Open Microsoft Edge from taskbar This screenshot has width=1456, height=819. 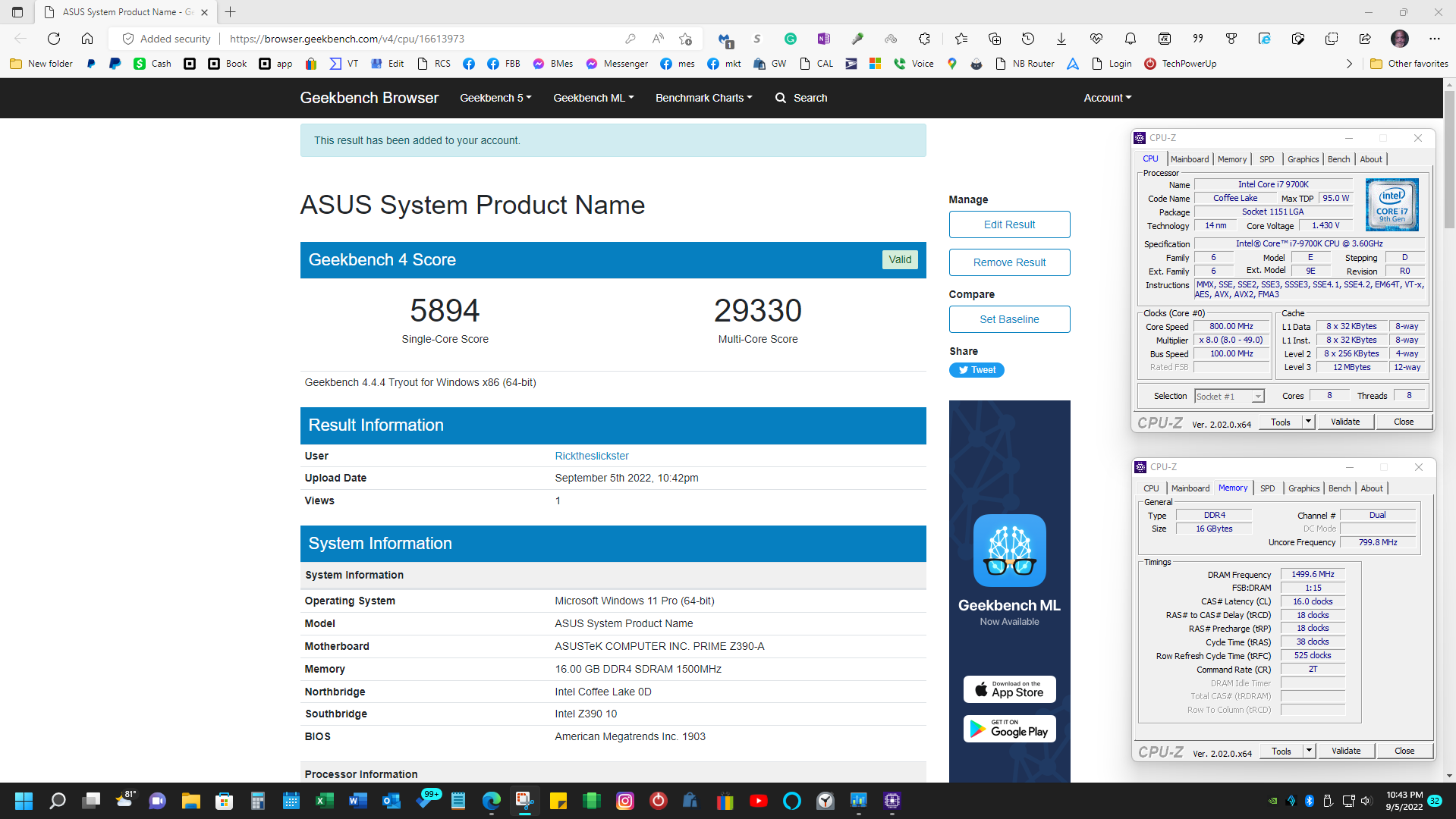(491, 801)
